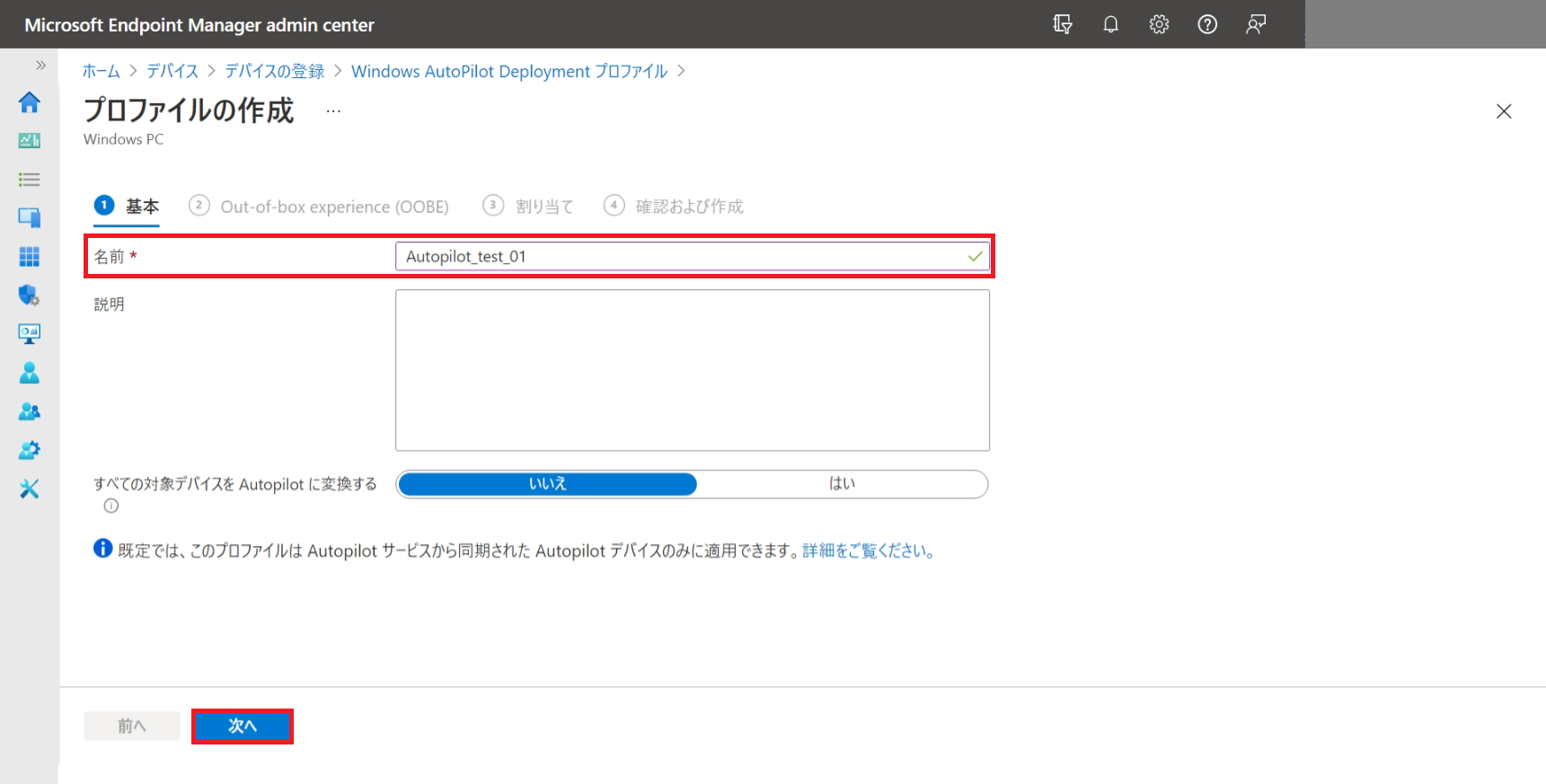The width and height of the screenshot is (1546, 784).
Task: Click the ホーム breadcrumb link
Action: (x=102, y=71)
